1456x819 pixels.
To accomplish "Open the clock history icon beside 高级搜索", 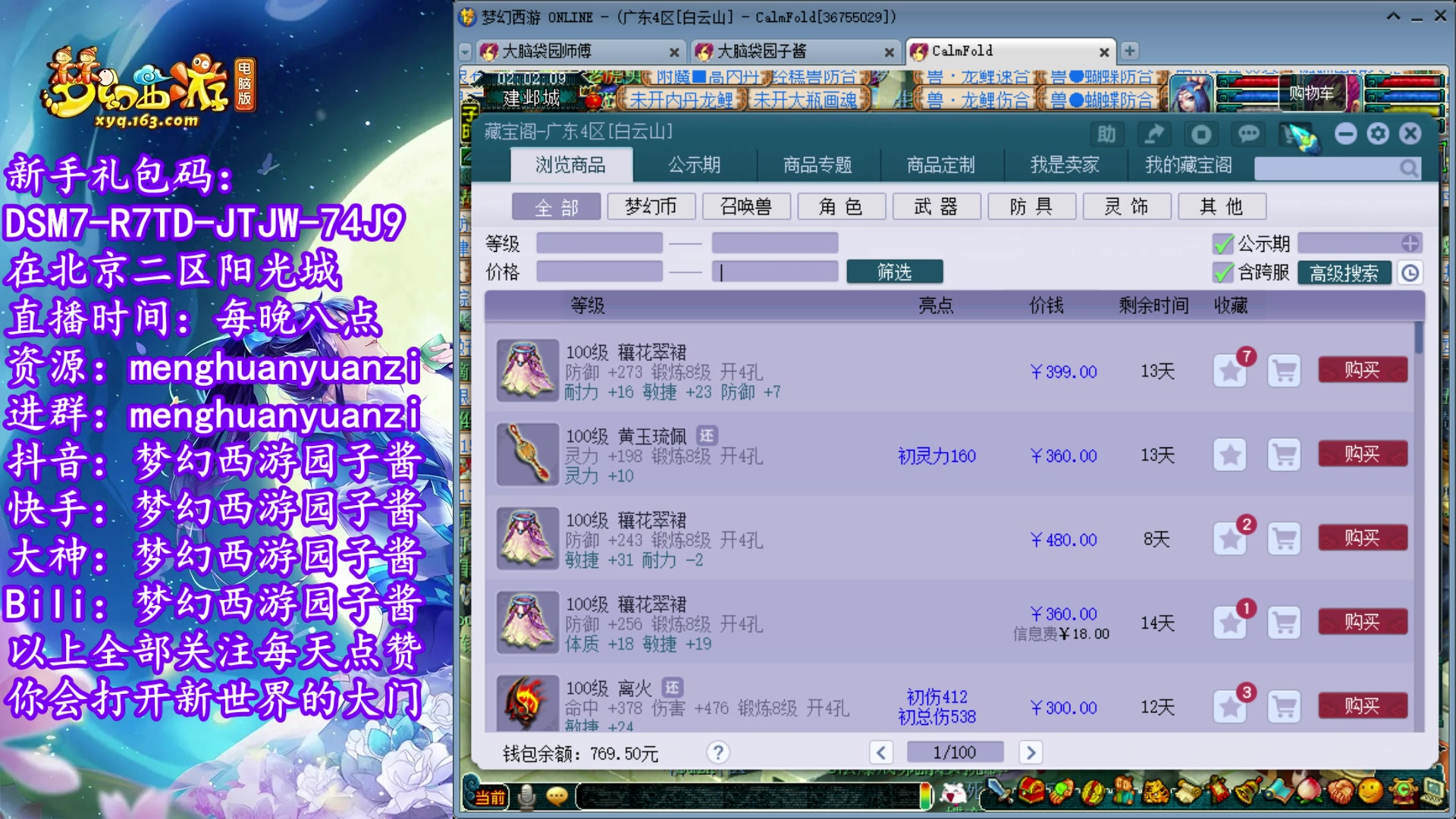I will click(x=1410, y=273).
